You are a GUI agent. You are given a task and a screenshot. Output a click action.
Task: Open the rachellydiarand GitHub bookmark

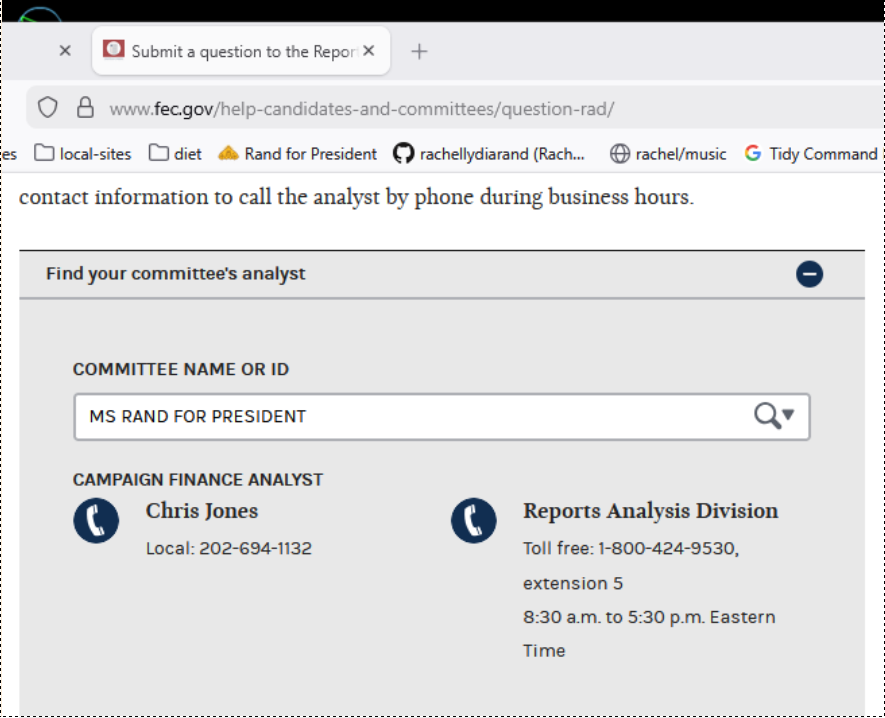[x=490, y=154]
